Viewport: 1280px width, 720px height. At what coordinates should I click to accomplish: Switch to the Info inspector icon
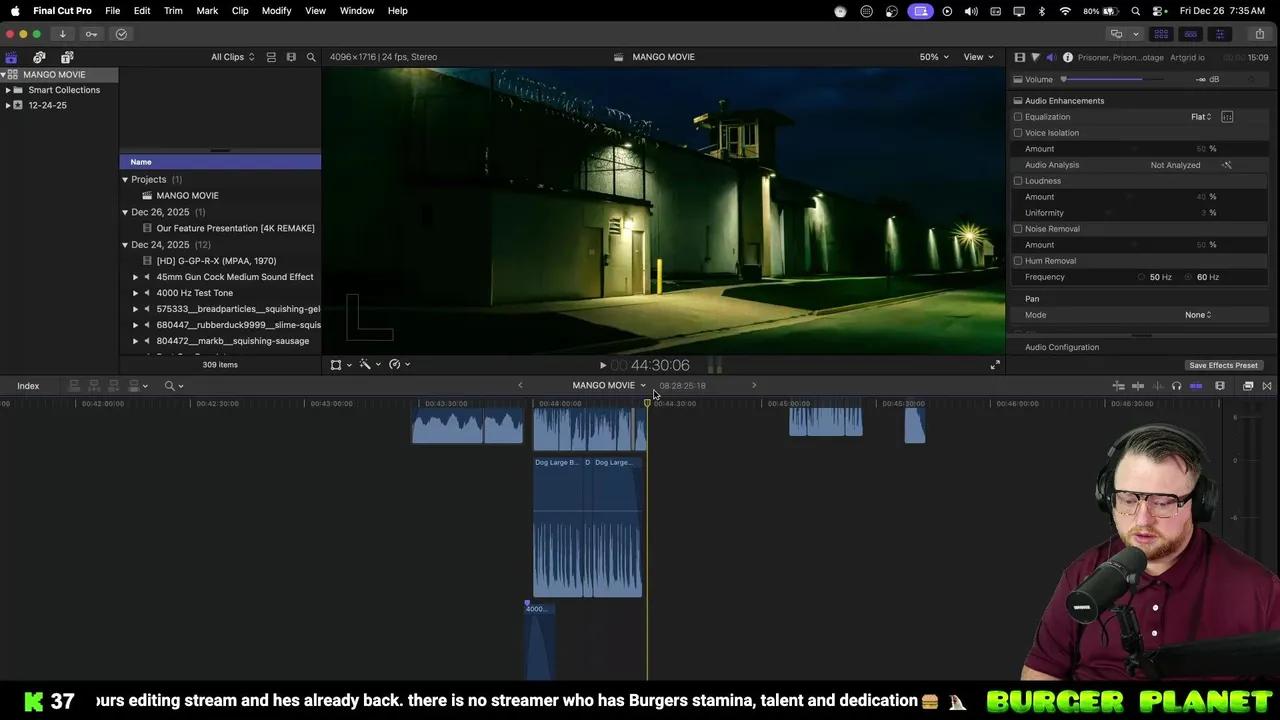[x=1068, y=57]
